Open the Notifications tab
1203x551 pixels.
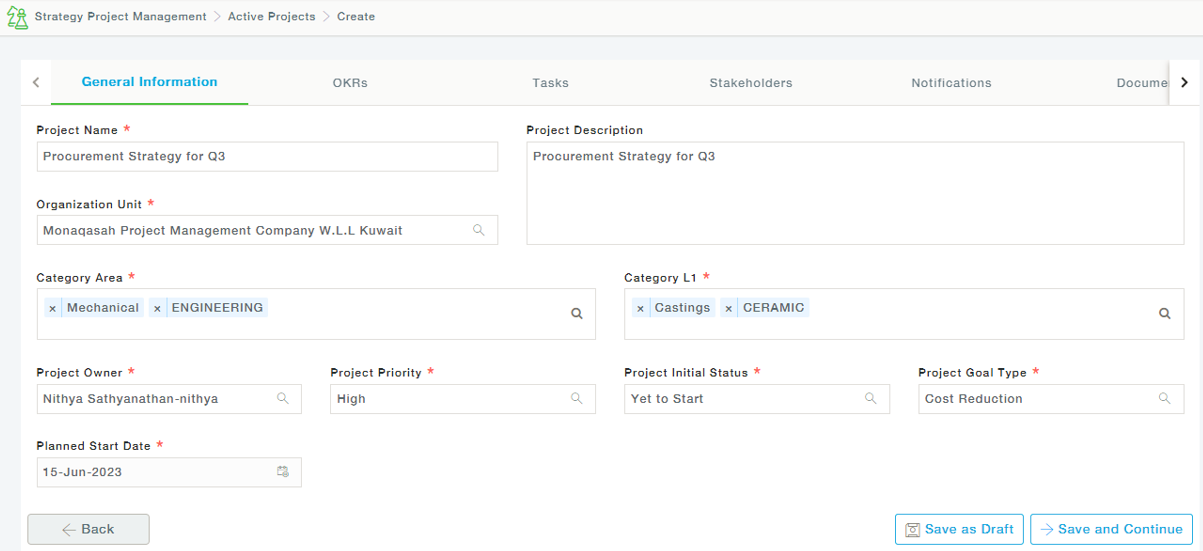point(951,83)
